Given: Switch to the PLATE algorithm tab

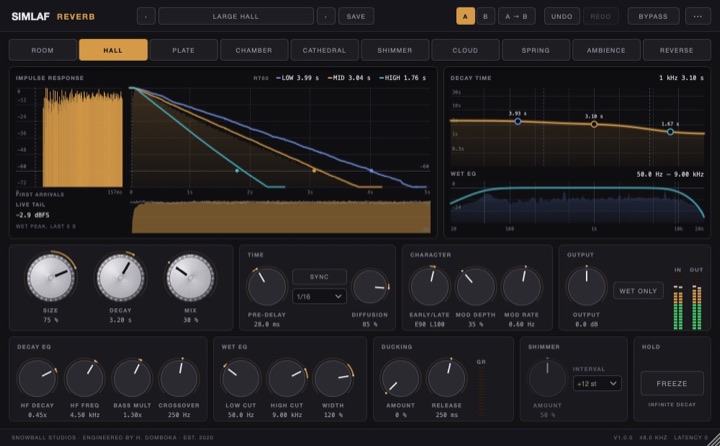Looking at the screenshot, I should coord(184,50).
